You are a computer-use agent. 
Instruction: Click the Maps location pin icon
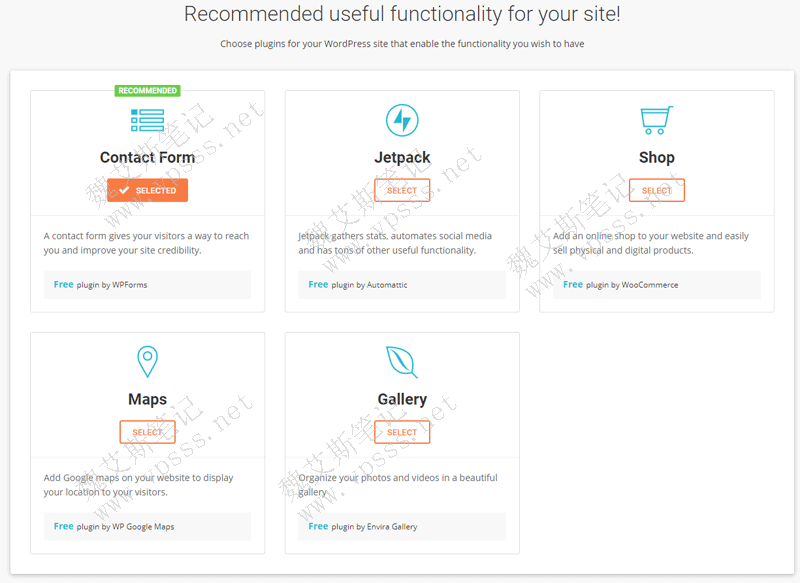(x=147, y=361)
